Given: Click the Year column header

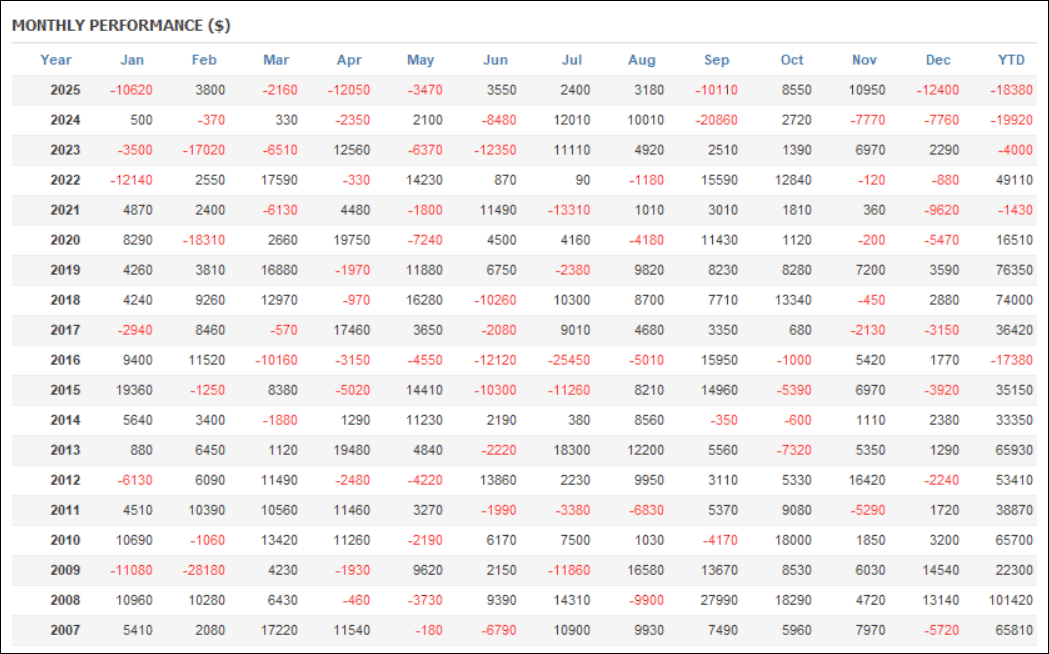Looking at the screenshot, I should [x=56, y=60].
